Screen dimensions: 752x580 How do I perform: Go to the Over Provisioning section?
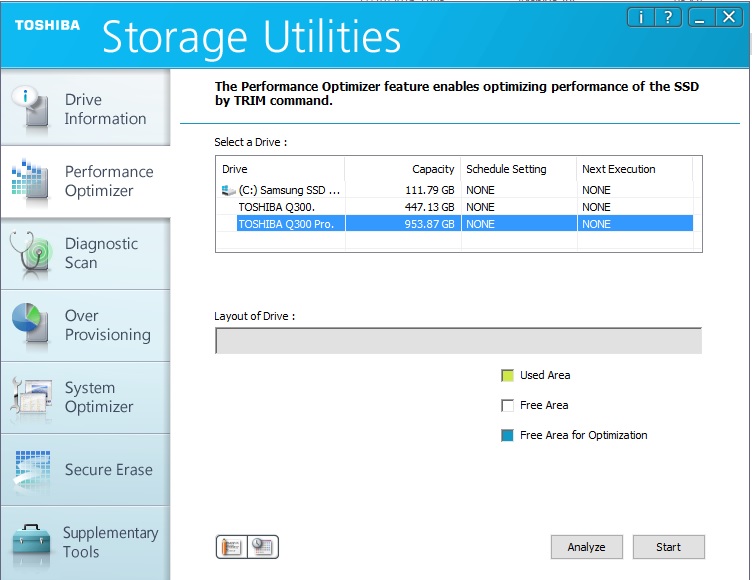(x=85, y=325)
